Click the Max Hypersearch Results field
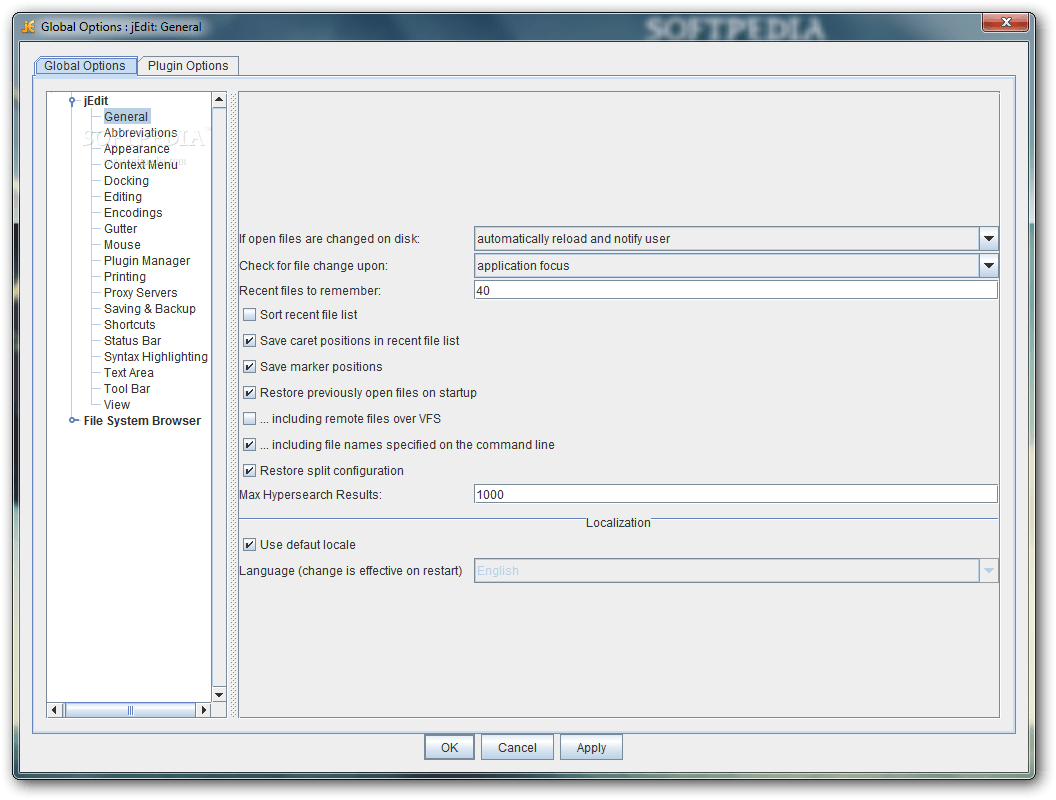 (735, 495)
